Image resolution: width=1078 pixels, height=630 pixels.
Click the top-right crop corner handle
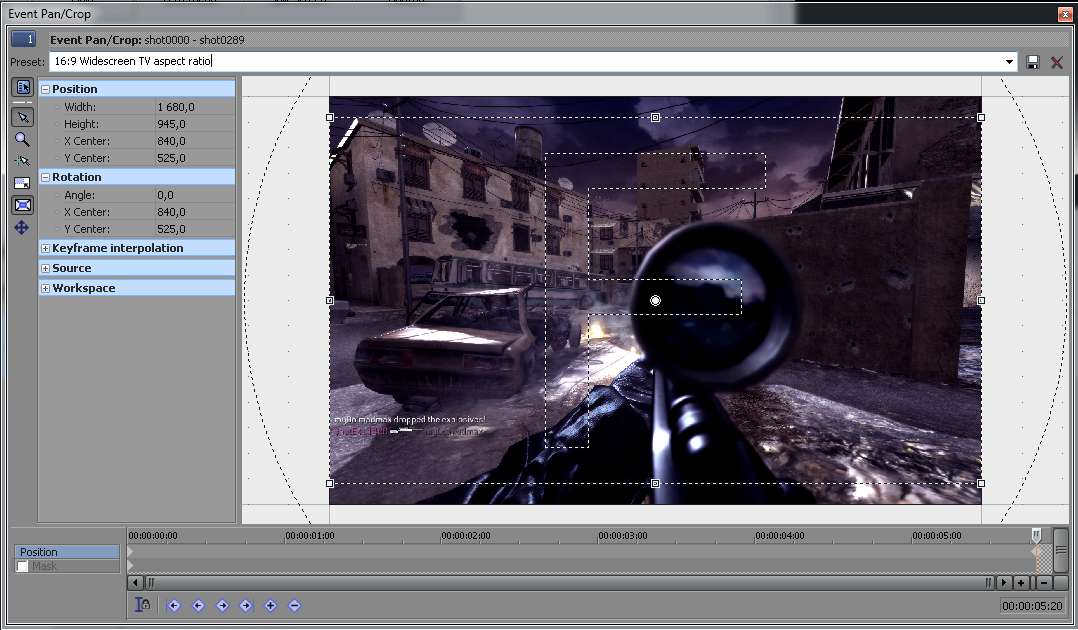(981, 118)
